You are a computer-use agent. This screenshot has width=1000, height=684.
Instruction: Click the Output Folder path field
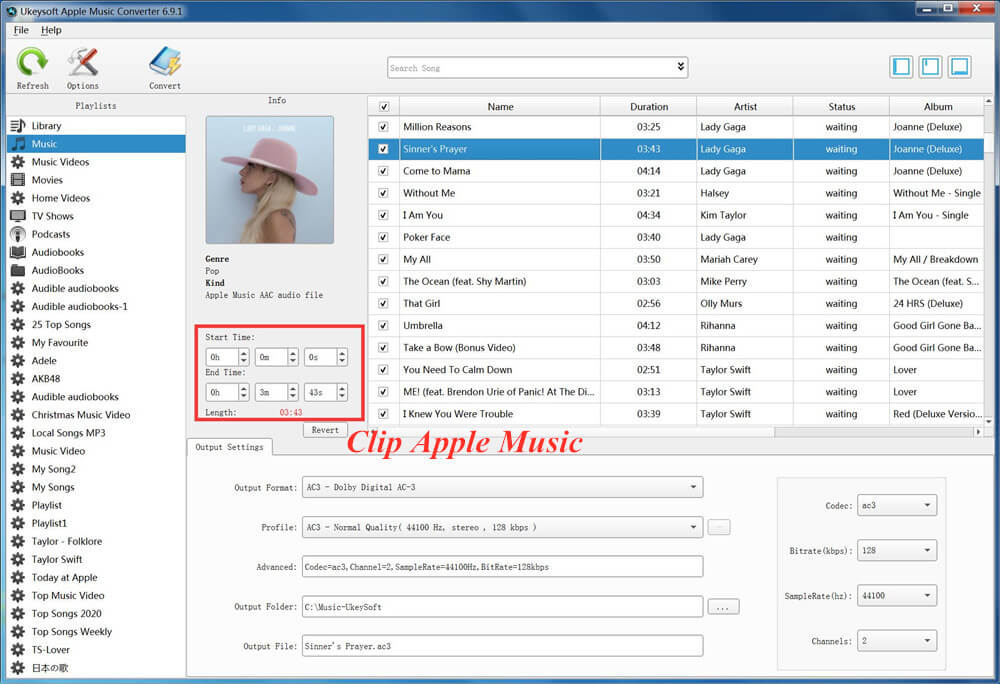click(503, 607)
